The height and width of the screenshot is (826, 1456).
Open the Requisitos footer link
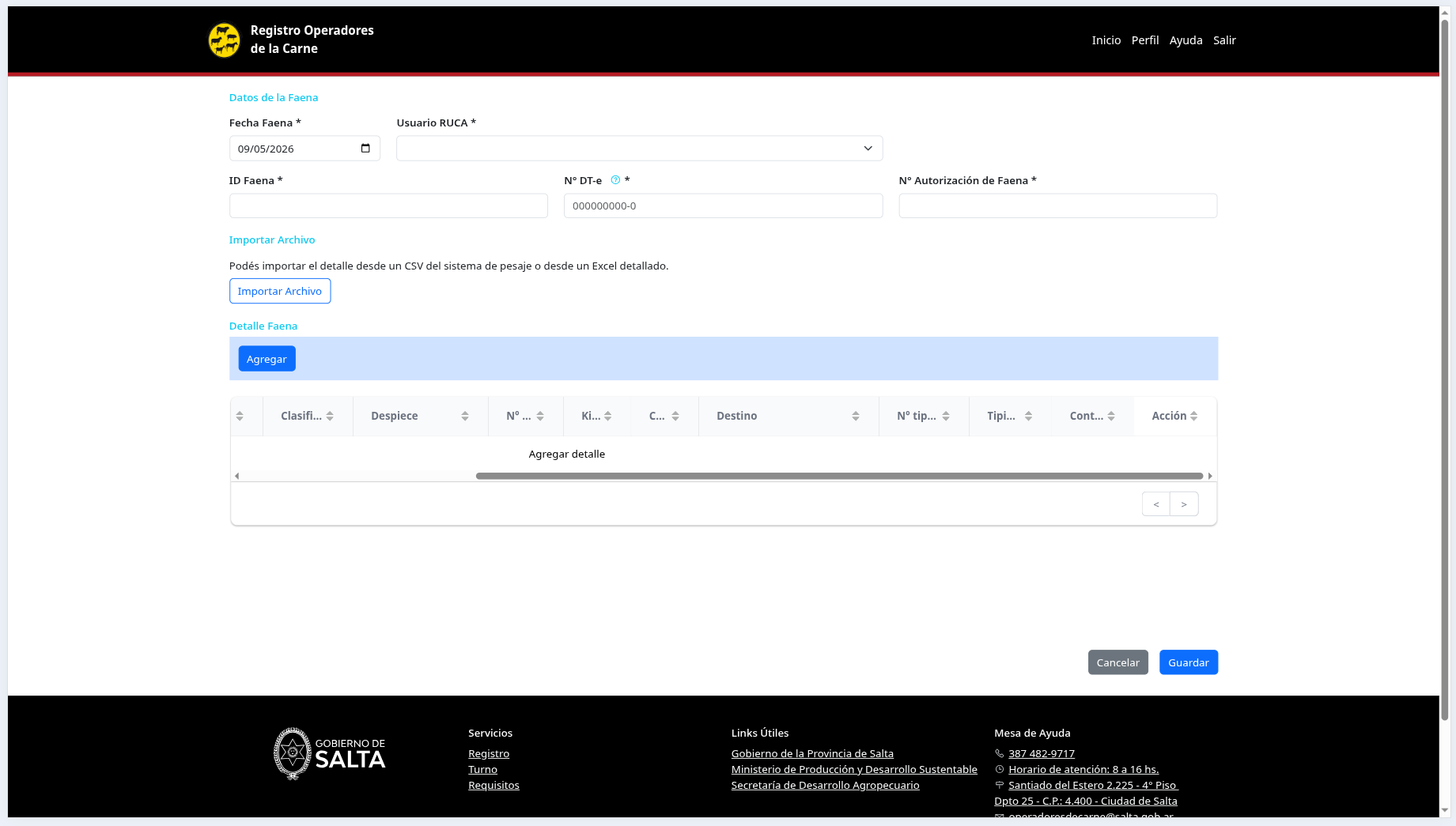click(494, 786)
